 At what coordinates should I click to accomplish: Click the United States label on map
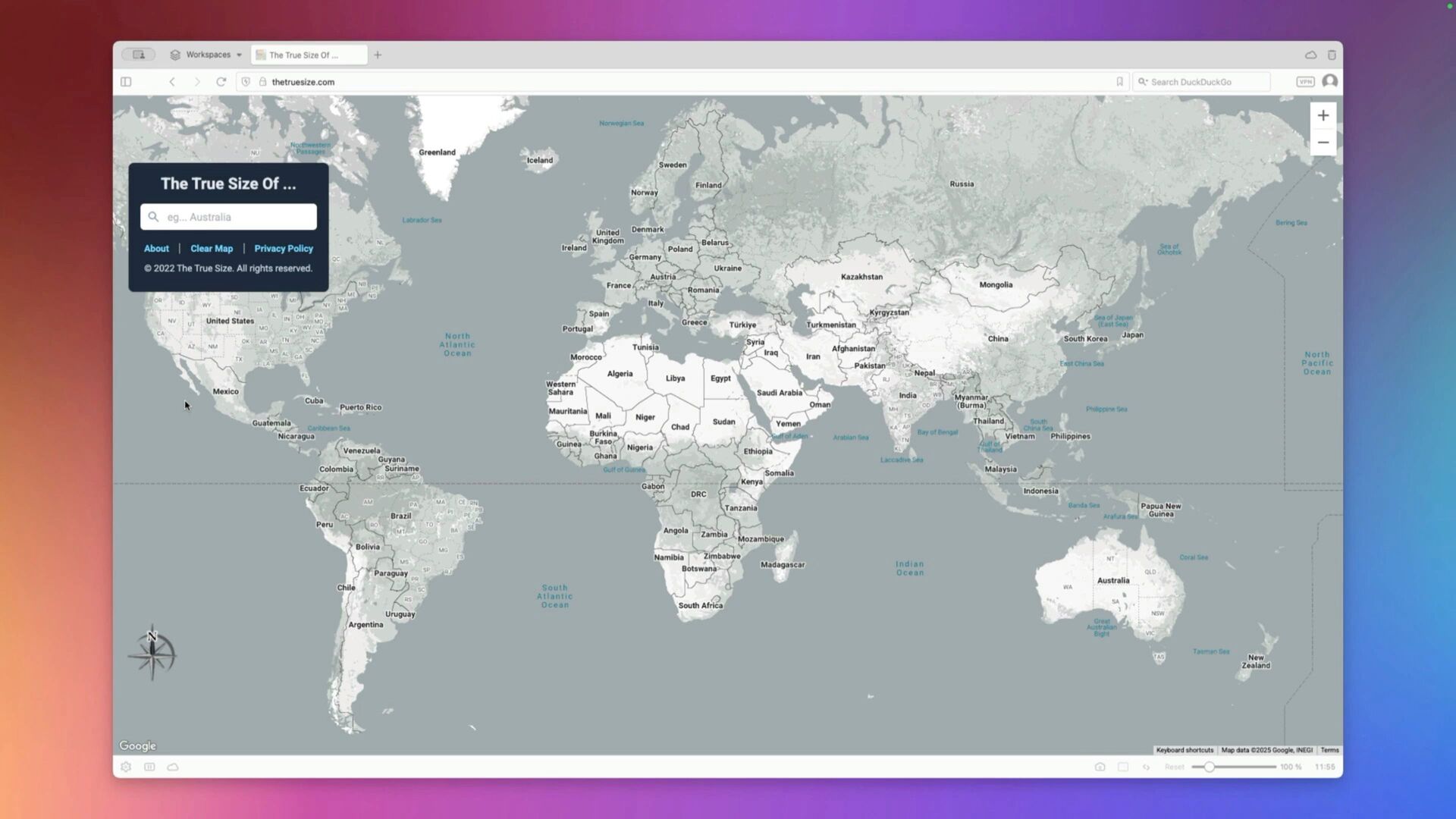click(230, 321)
